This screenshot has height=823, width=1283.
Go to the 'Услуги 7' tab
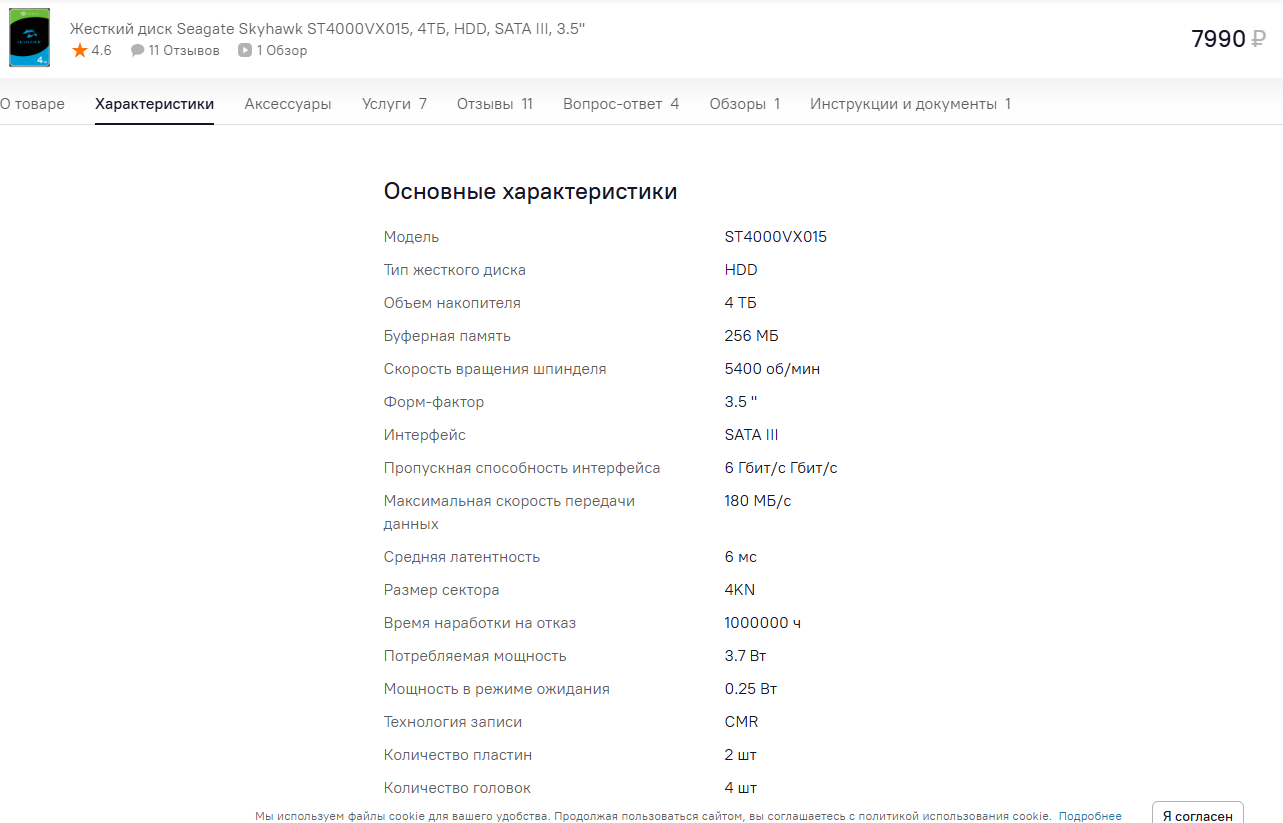click(x=394, y=104)
